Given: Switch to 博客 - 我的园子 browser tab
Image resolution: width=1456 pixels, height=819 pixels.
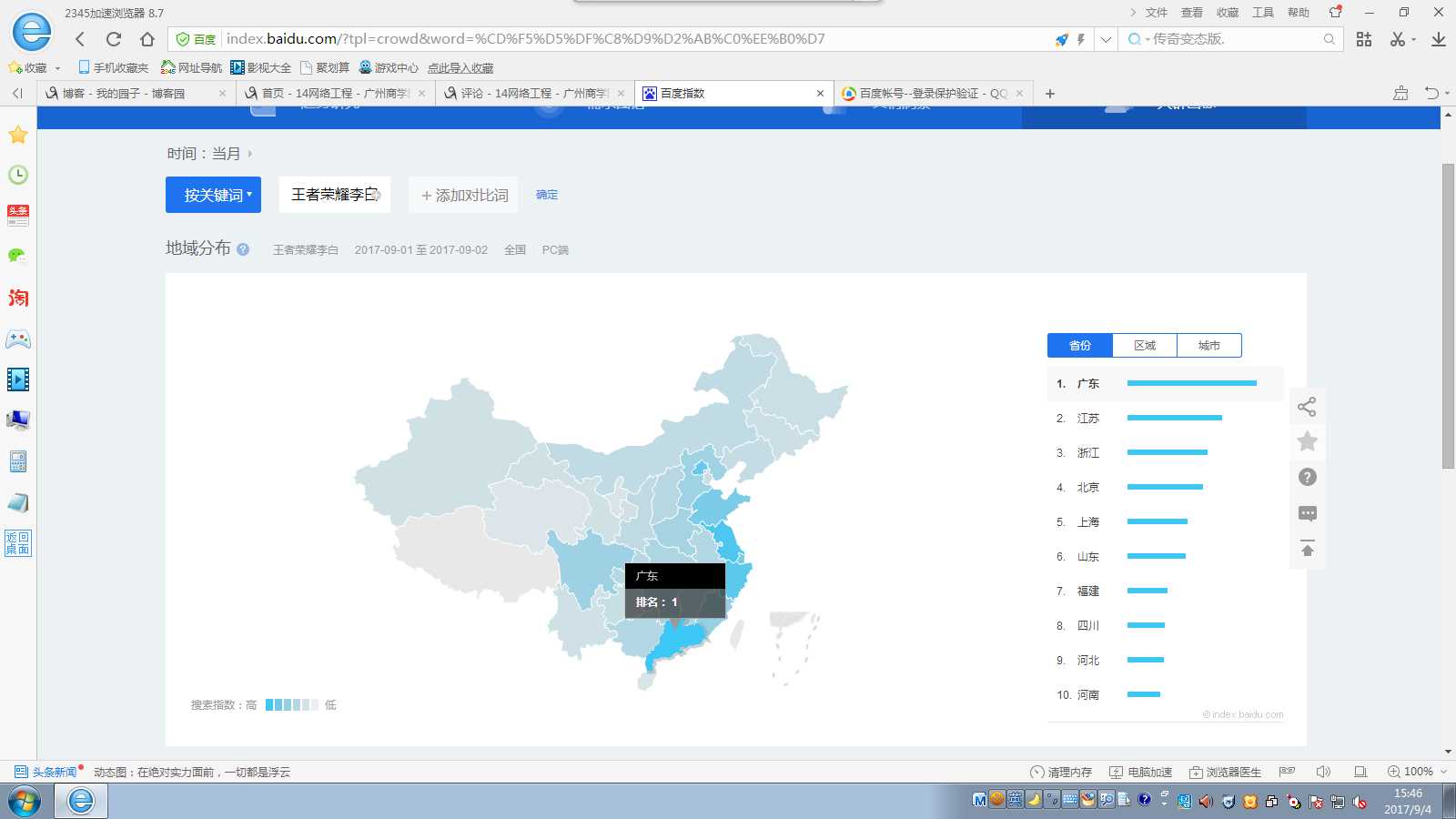Looking at the screenshot, I should pos(136,94).
